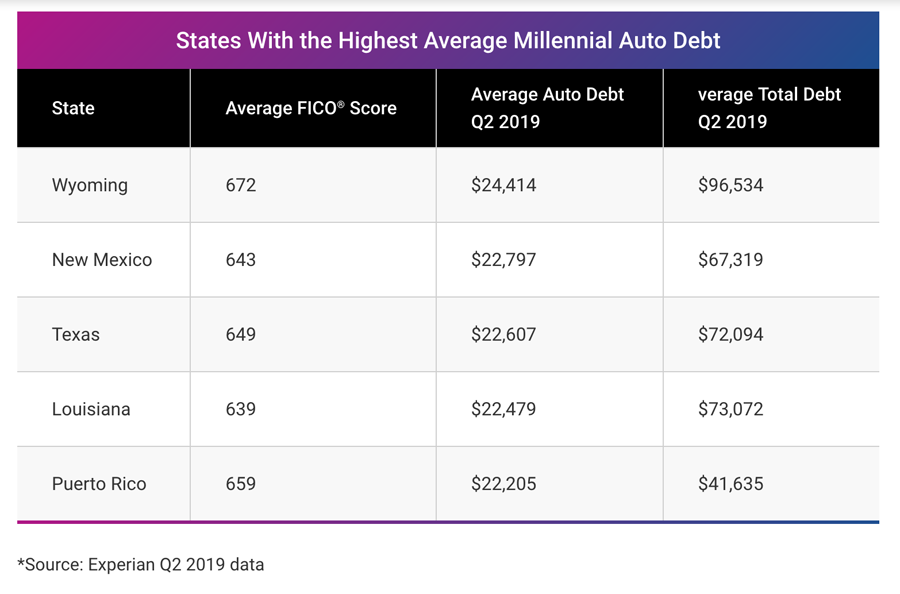This screenshot has height=594, width=900.
Task: Select the State column header
Action: click(73, 108)
